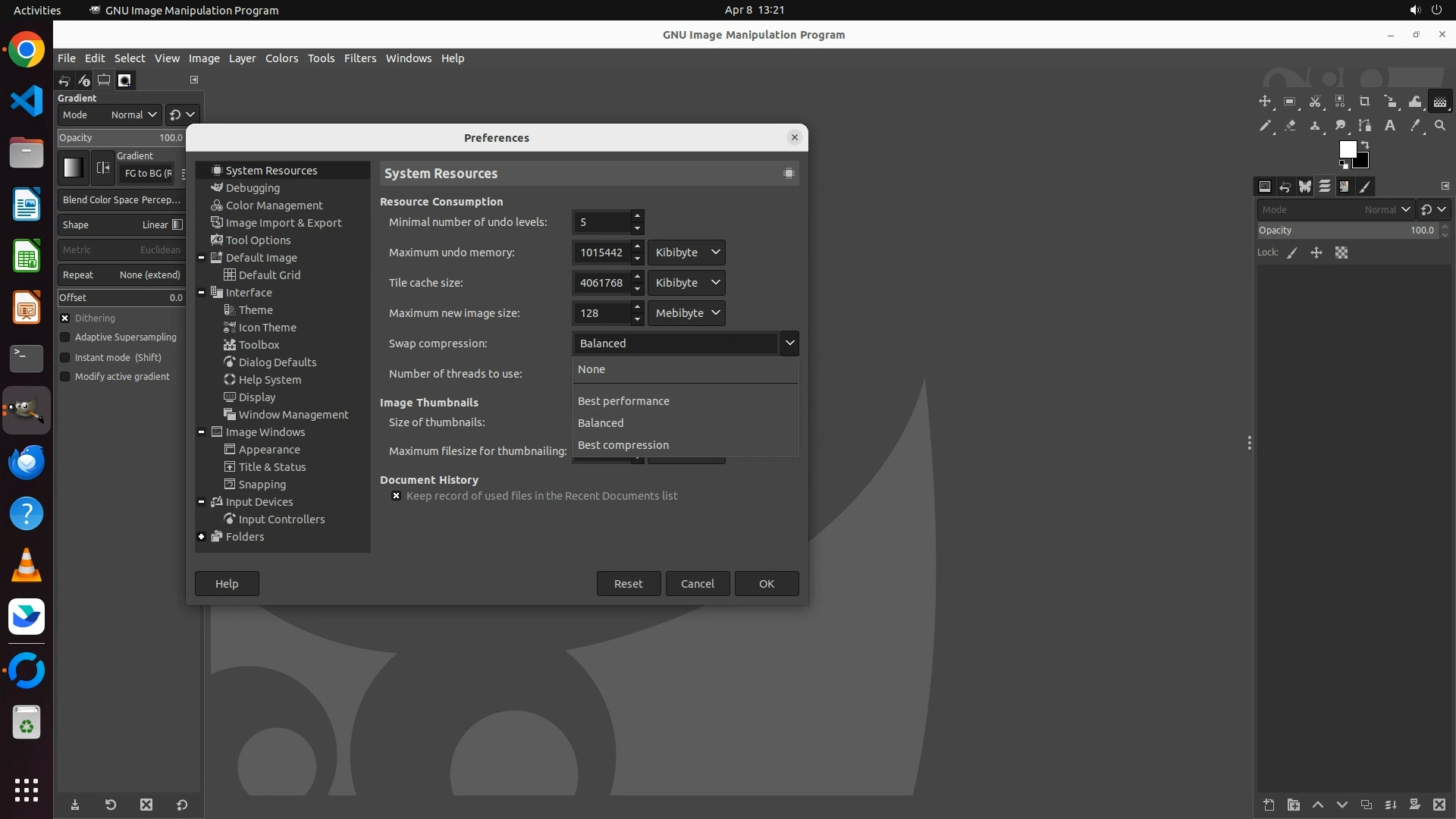Choose the Color Picker eyedropper tool

[1414, 126]
